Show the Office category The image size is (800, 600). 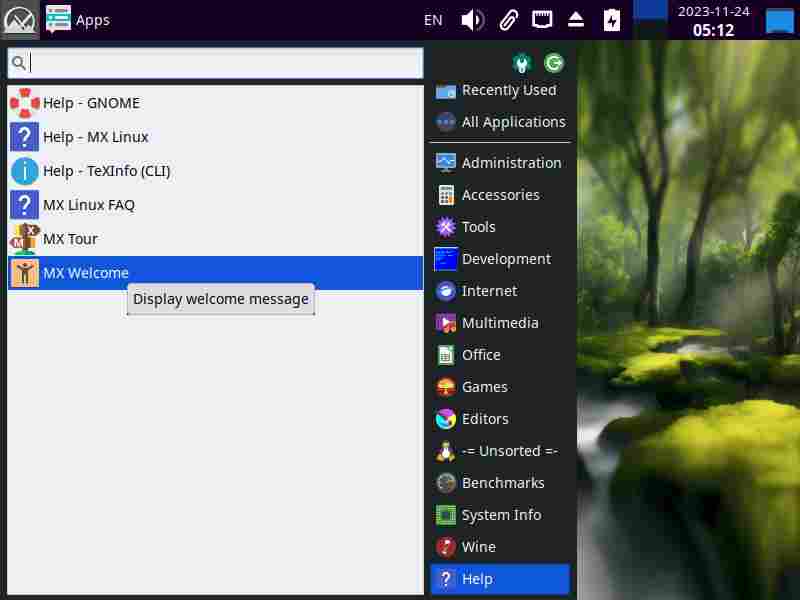click(501, 355)
